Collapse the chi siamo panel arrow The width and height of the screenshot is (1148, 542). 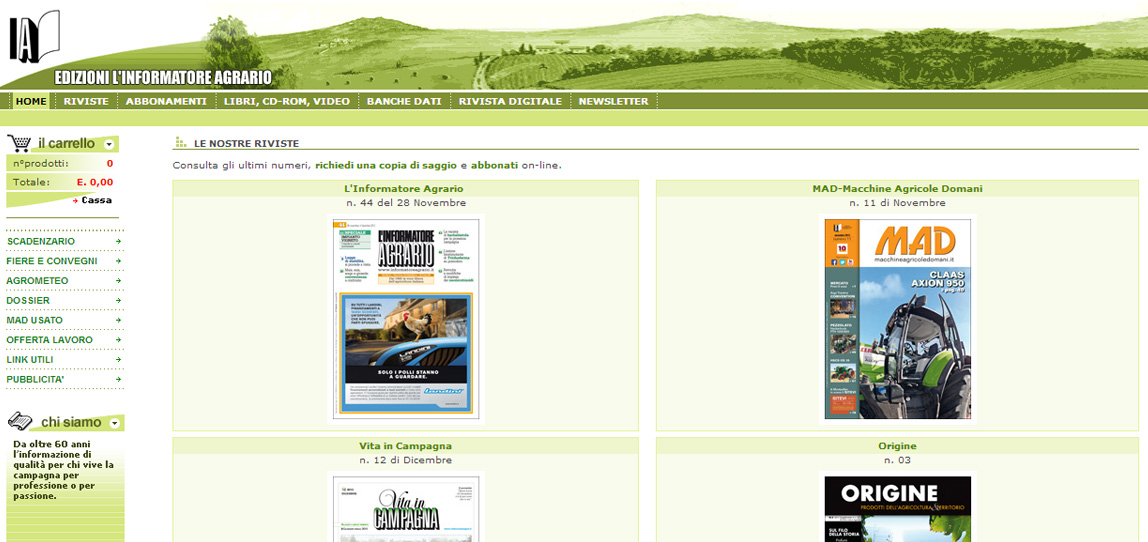coord(114,423)
